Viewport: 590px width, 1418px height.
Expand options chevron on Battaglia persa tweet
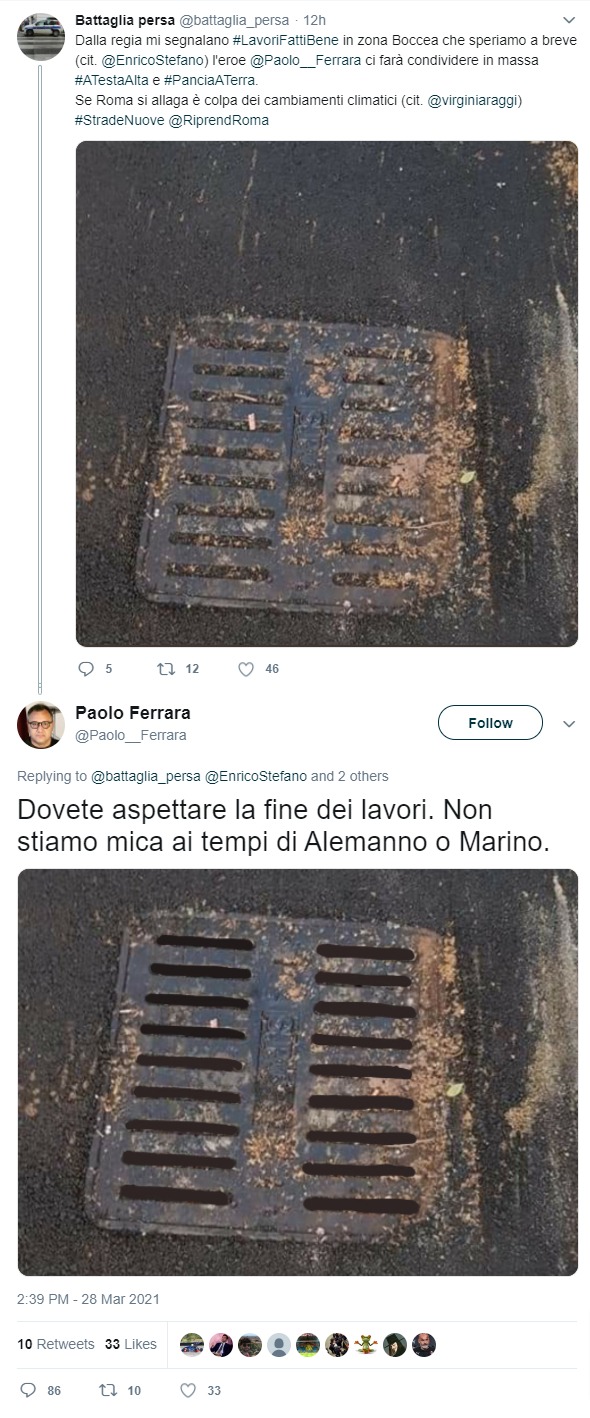click(569, 20)
